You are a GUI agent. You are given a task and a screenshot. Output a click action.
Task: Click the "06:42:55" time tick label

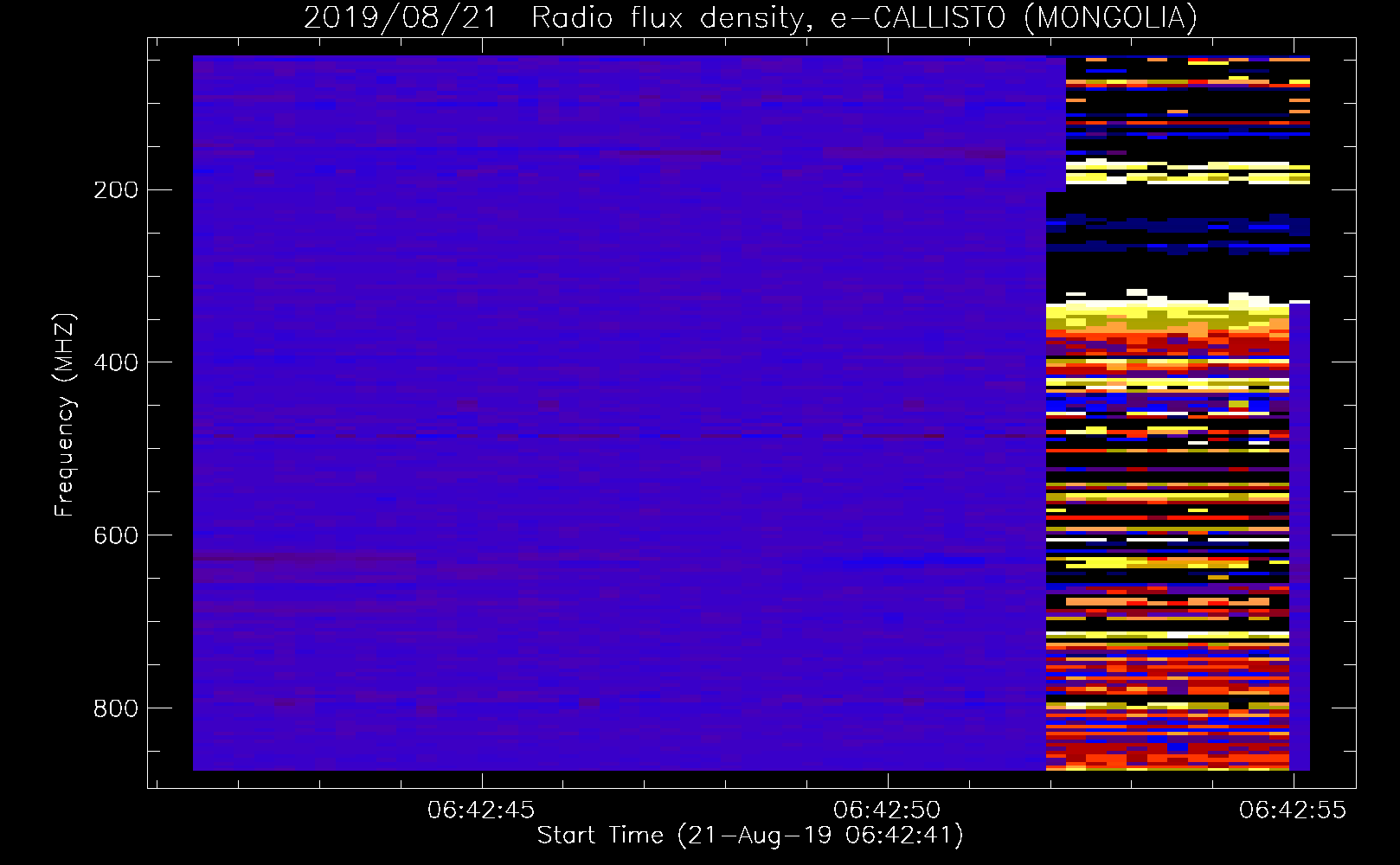(1293, 810)
